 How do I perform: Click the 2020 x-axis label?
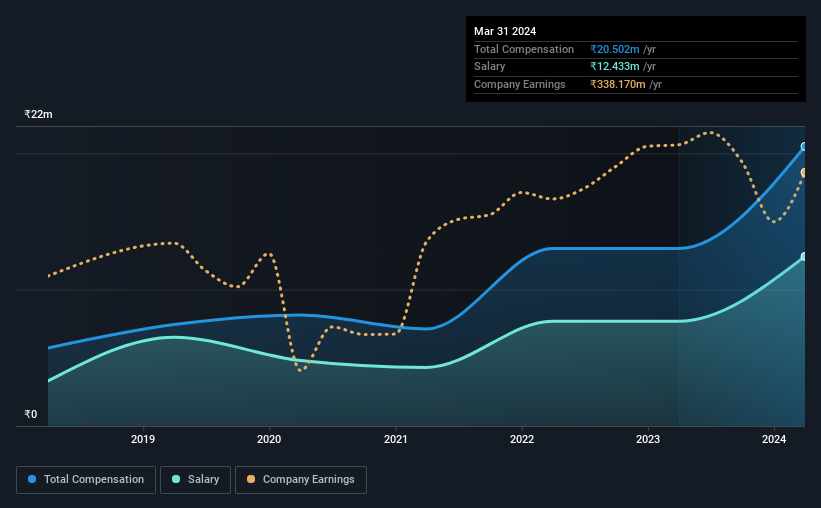point(269,439)
